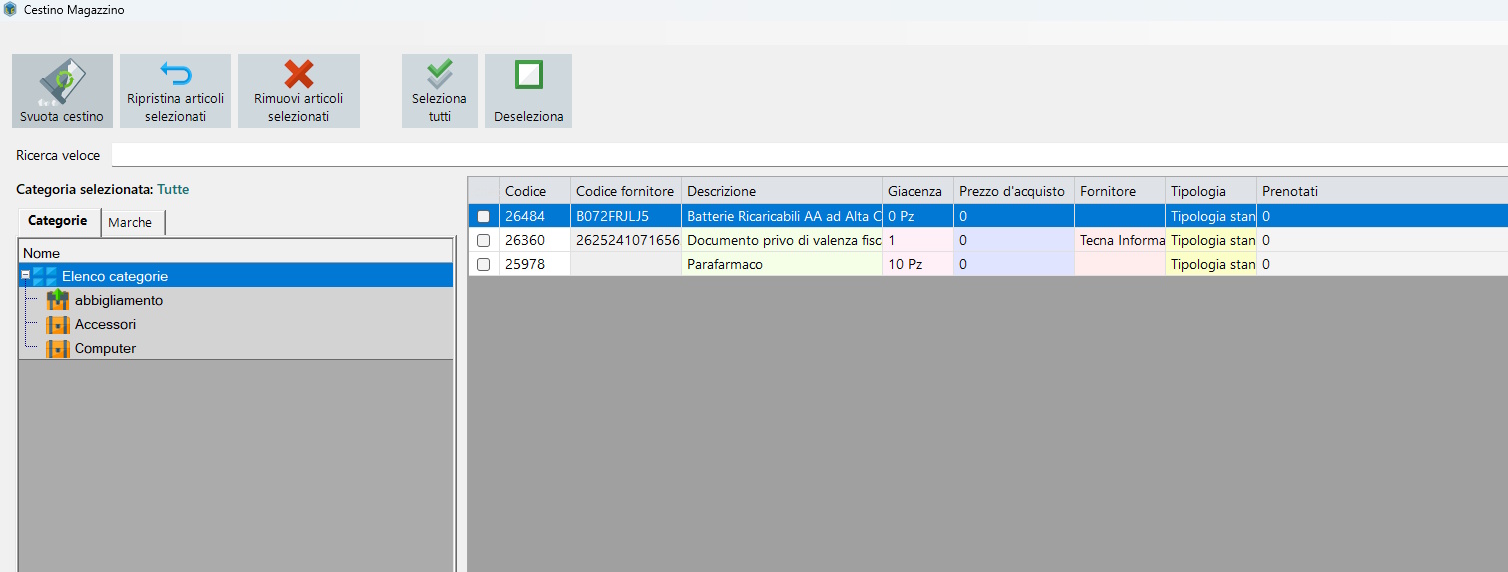
Task: Click the grid's top-left row selector header
Action: coord(484,191)
